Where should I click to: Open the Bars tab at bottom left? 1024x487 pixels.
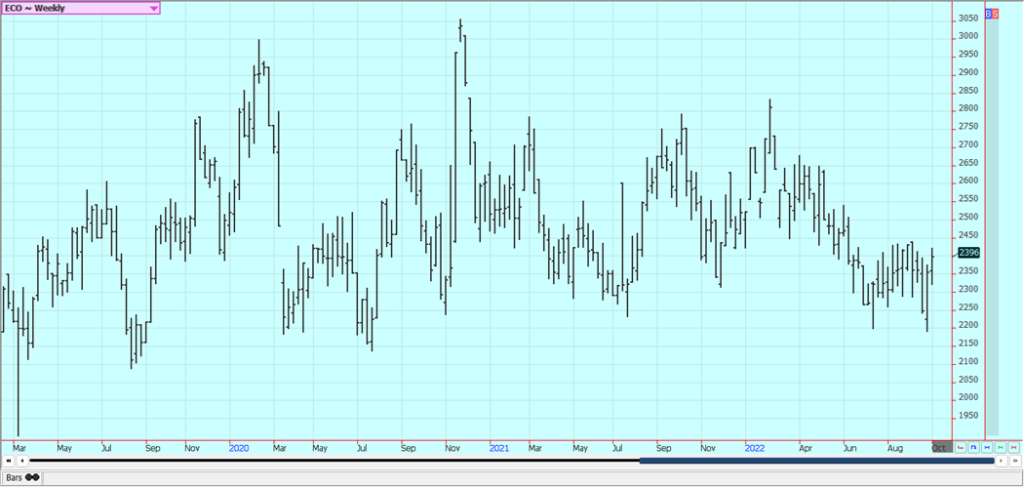click(x=22, y=478)
